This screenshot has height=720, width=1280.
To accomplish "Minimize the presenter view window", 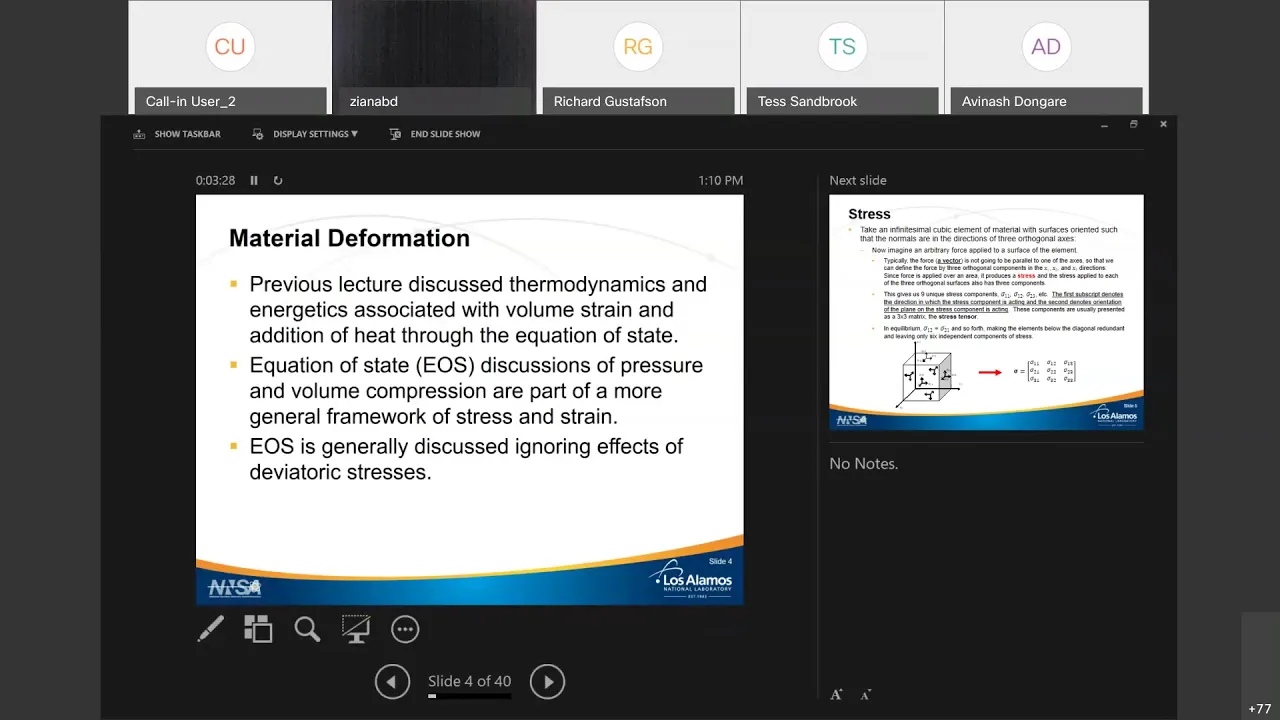I will click(x=1104, y=125).
